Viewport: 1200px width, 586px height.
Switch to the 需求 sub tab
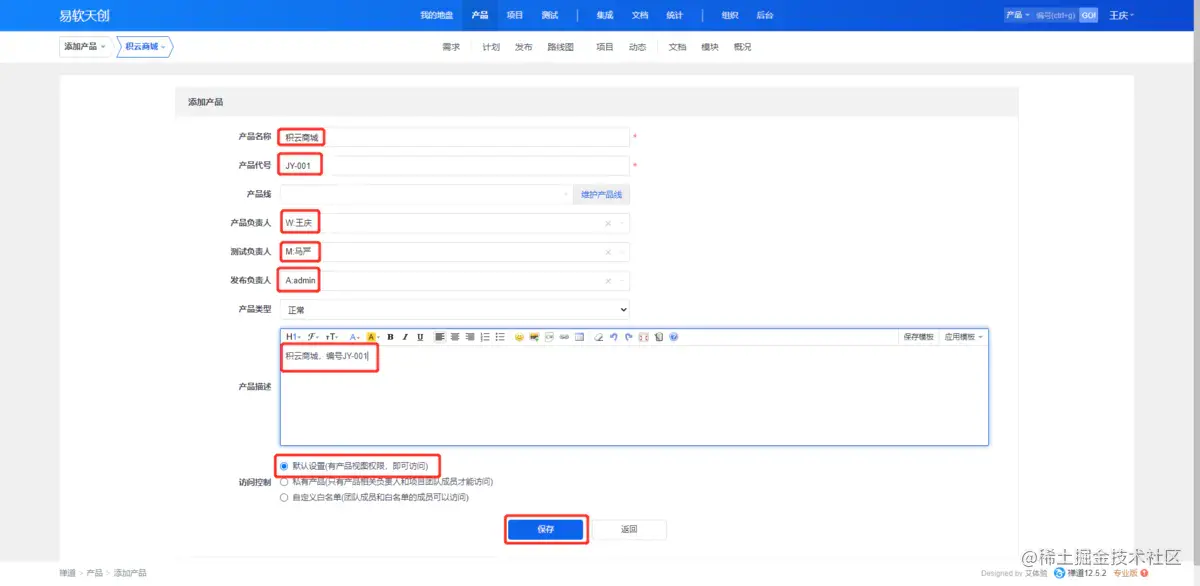[x=451, y=47]
